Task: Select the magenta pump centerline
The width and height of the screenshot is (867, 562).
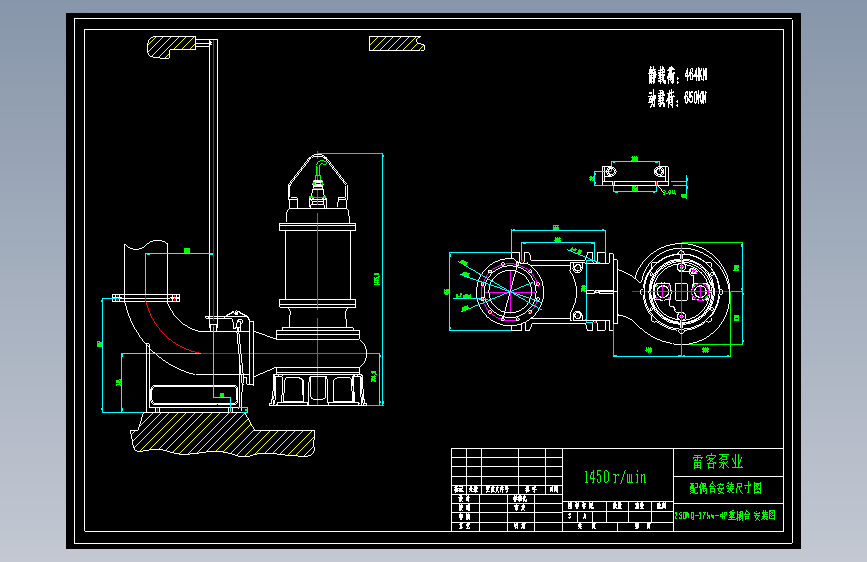Action: (317, 279)
